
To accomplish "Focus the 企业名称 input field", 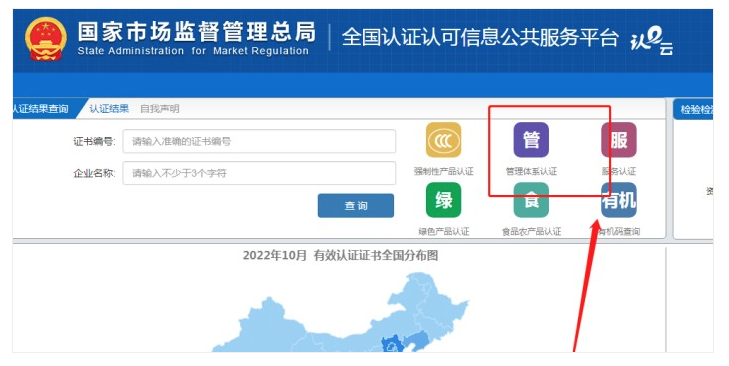I will 259,173.
